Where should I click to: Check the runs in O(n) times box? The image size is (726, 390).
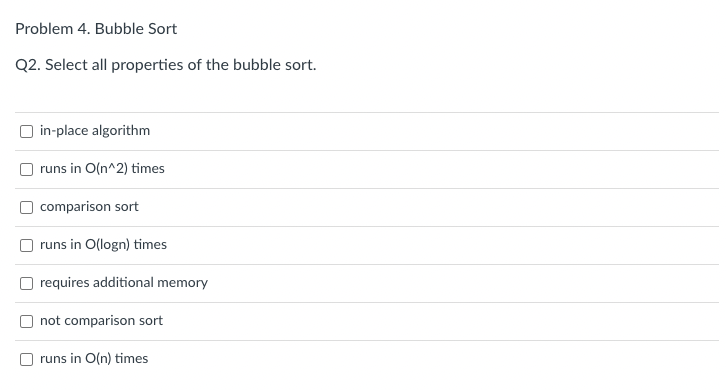click(26, 359)
